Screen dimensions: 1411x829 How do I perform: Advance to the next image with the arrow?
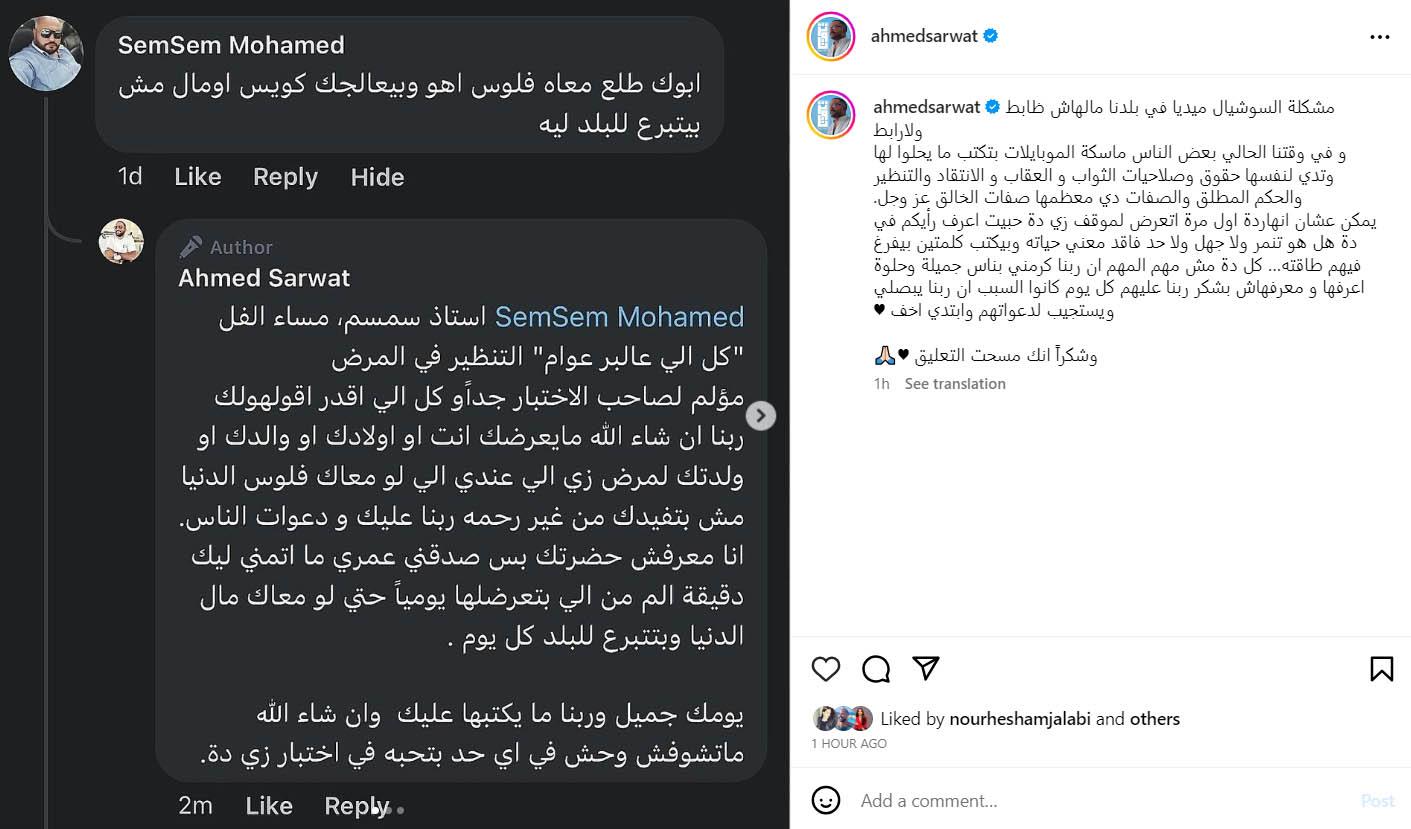[761, 415]
